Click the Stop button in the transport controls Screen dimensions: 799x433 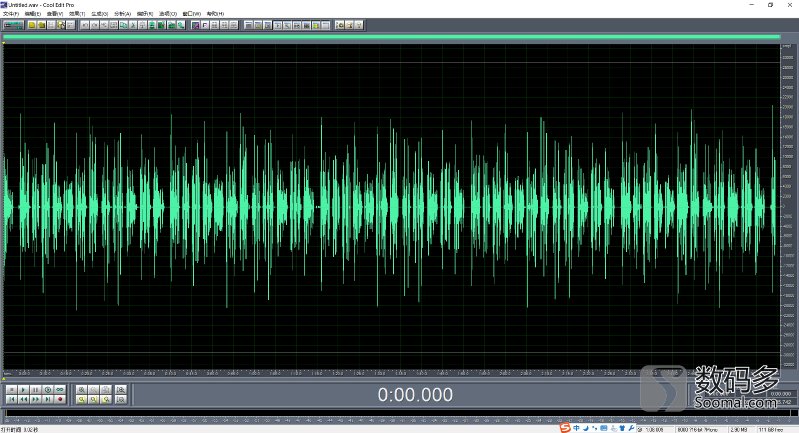(x=11, y=388)
